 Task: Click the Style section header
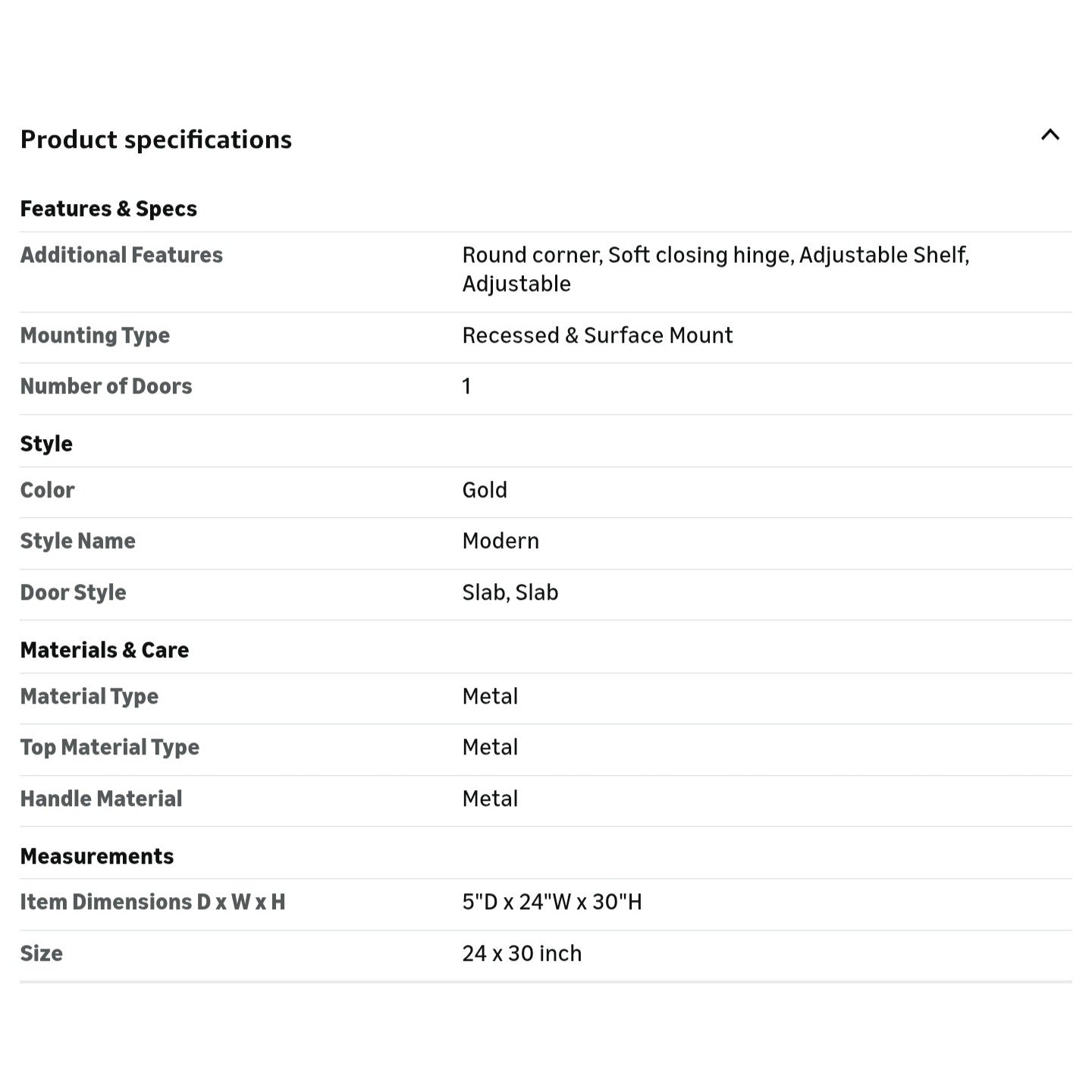pyautogui.click(x=46, y=444)
